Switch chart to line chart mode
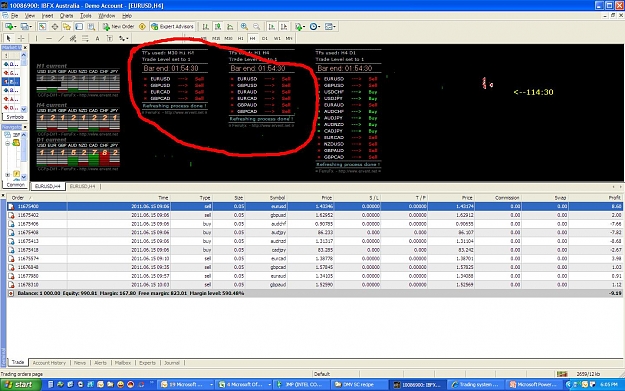This screenshot has width=625, height=391. pos(230,27)
